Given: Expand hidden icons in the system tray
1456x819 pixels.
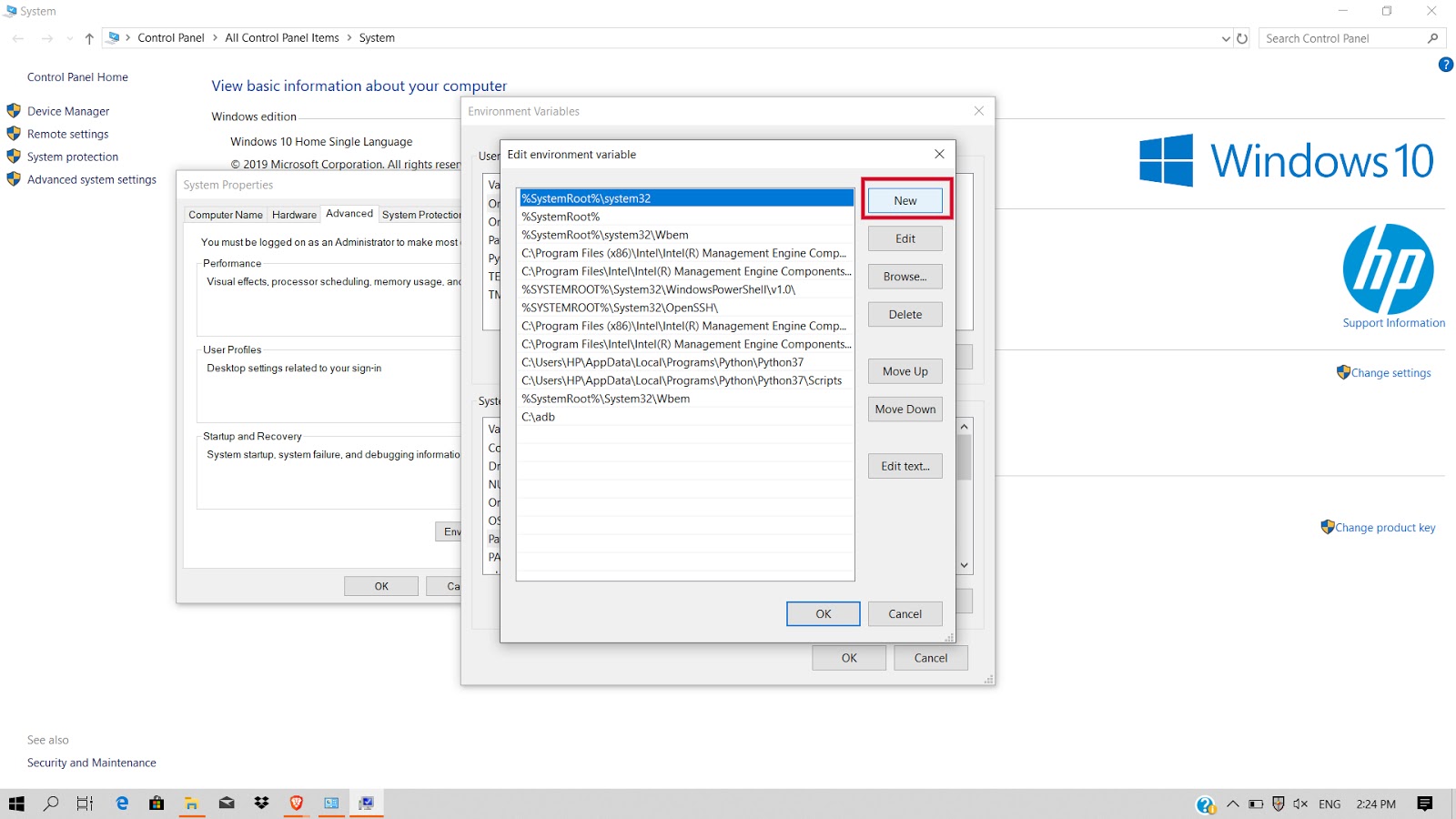Looking at the screenshot, I should 1232,804.
